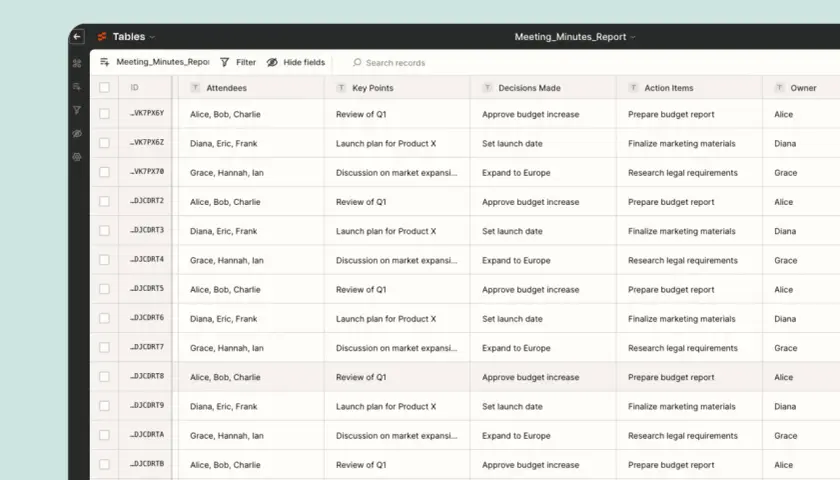This screenshot has height=480, width=840.
Task: Click the Search records field
Action: [x=395, y=63]
